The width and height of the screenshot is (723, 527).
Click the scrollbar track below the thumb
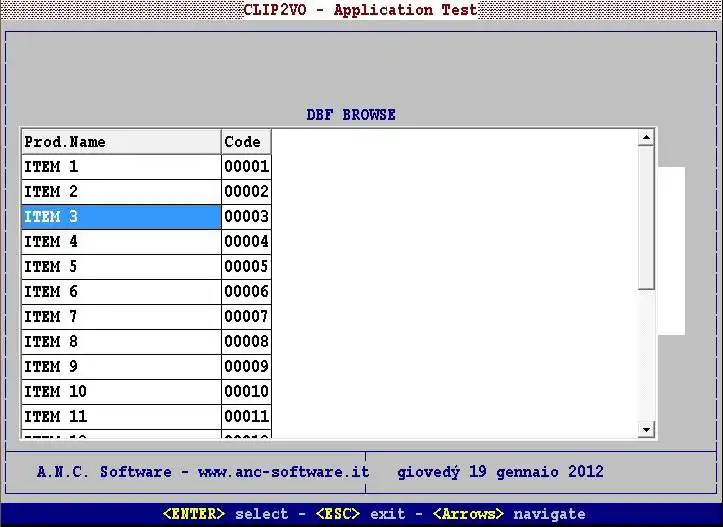tap(646, 356)
